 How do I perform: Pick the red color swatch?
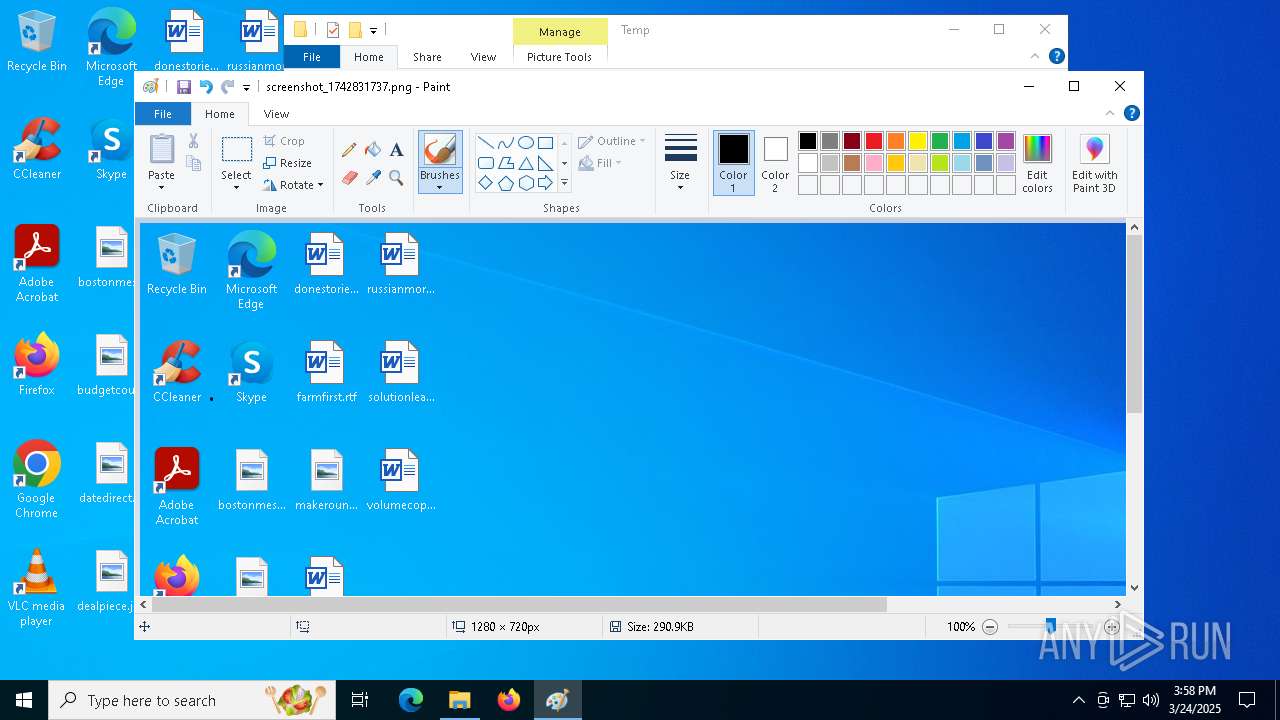click(x=874, y=141)
